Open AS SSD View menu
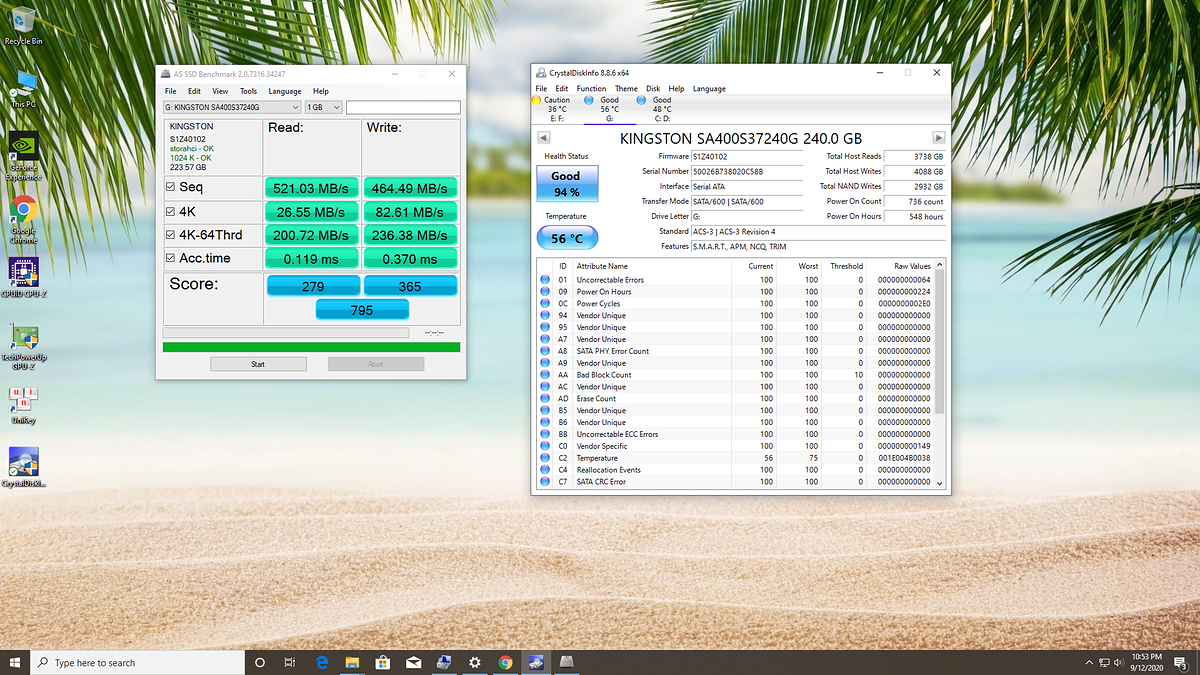This screenshot has width=1200, height=675. 220,91
